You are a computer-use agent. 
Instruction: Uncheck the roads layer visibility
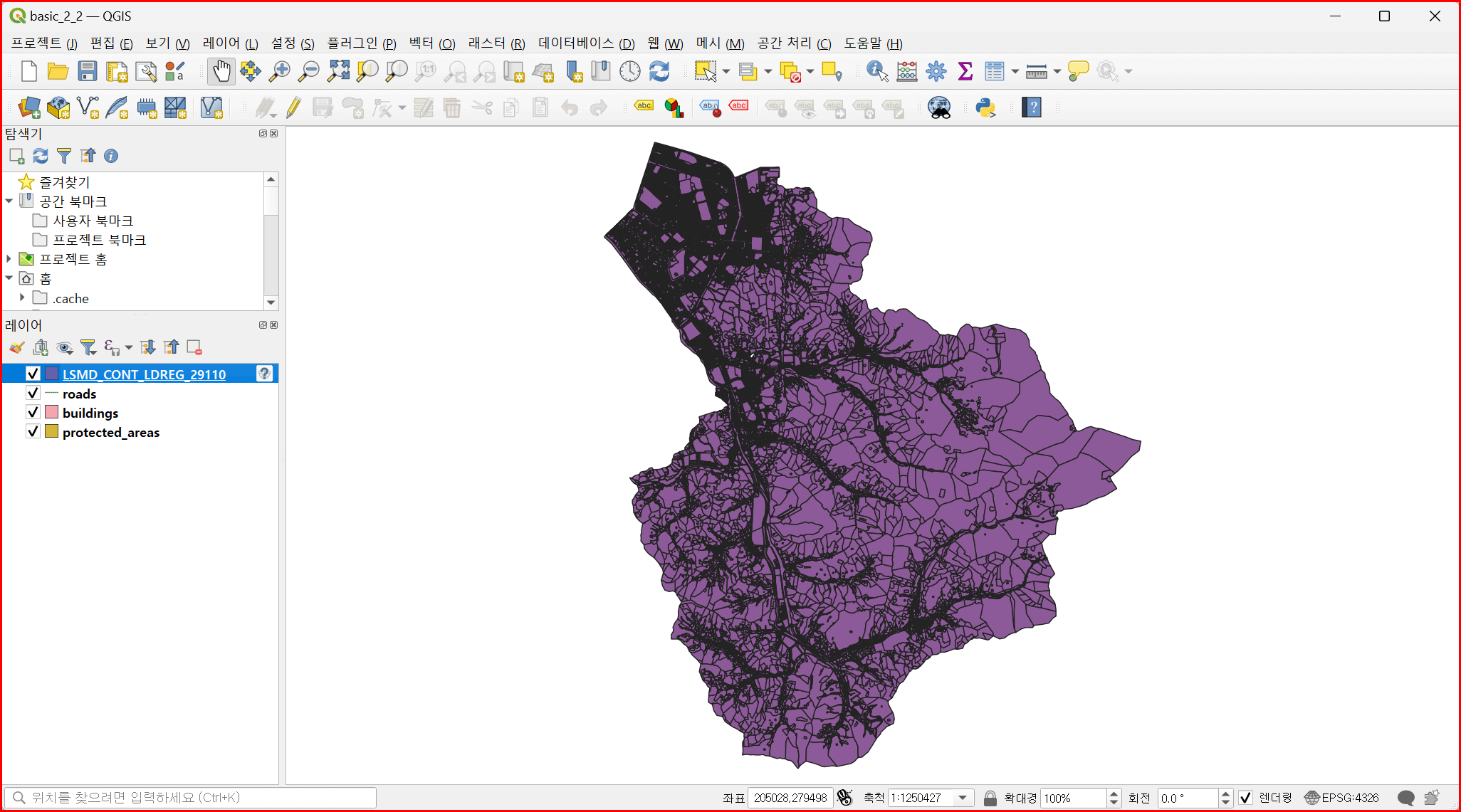(x=33, y=393)
